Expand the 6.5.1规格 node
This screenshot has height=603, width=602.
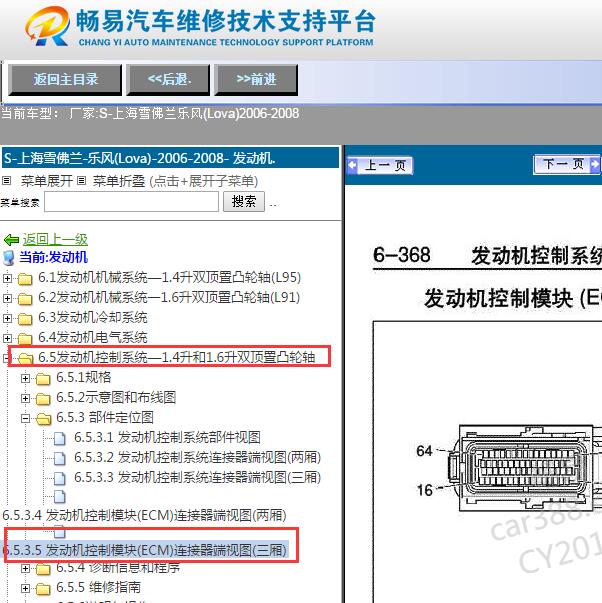25,378
